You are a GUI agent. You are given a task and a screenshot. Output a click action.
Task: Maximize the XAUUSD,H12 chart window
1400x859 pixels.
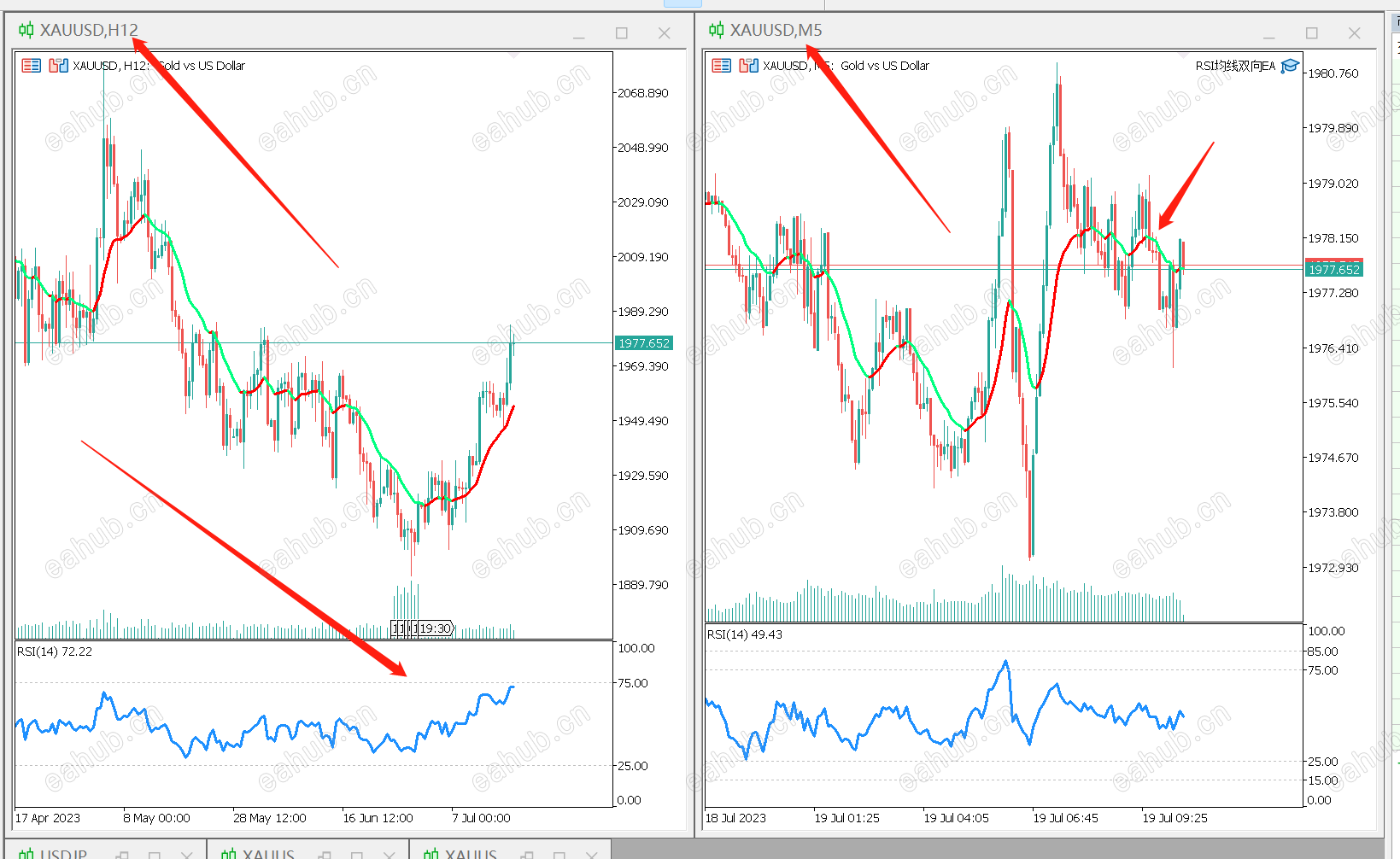(622, 33)
